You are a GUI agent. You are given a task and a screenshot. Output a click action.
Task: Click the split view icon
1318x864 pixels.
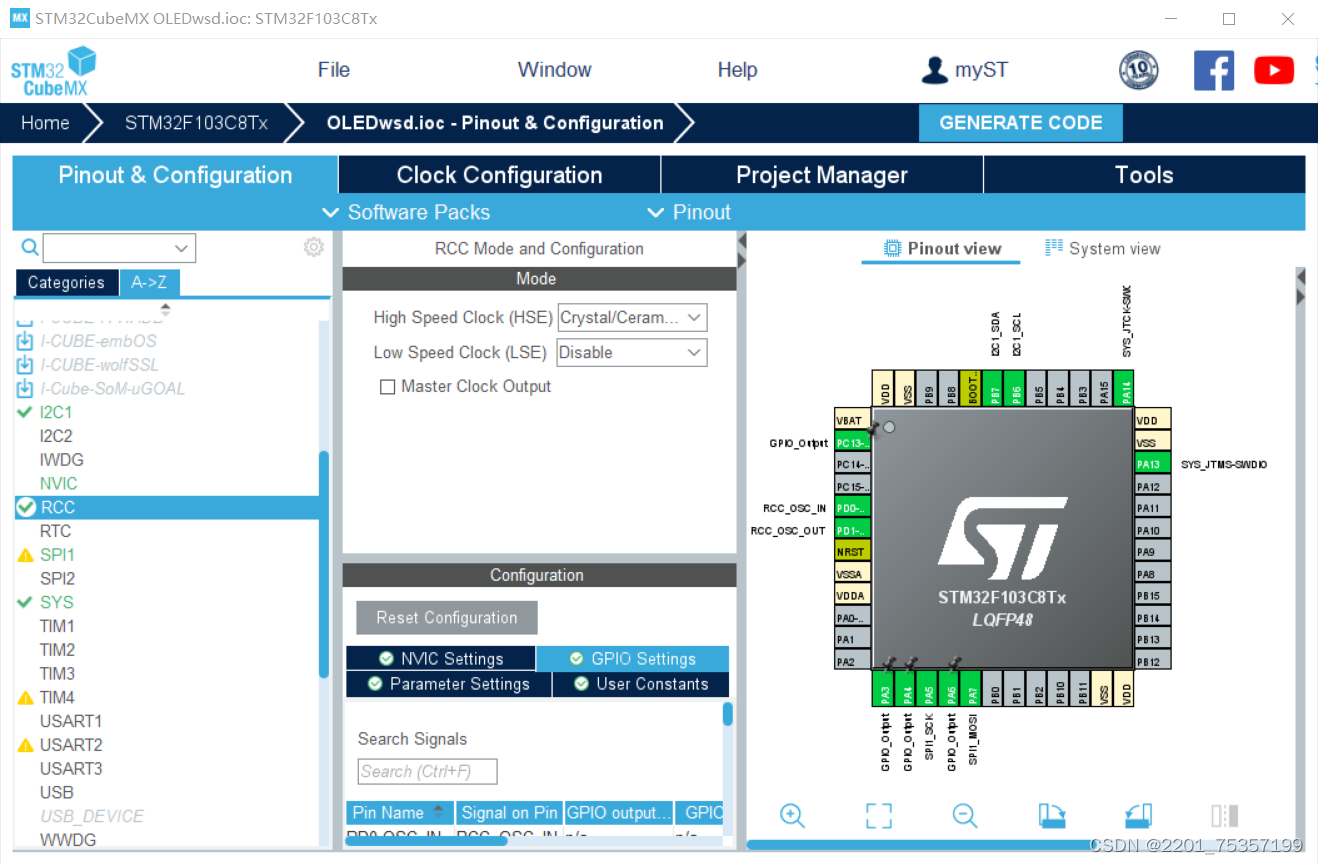tap(1225, 815)
